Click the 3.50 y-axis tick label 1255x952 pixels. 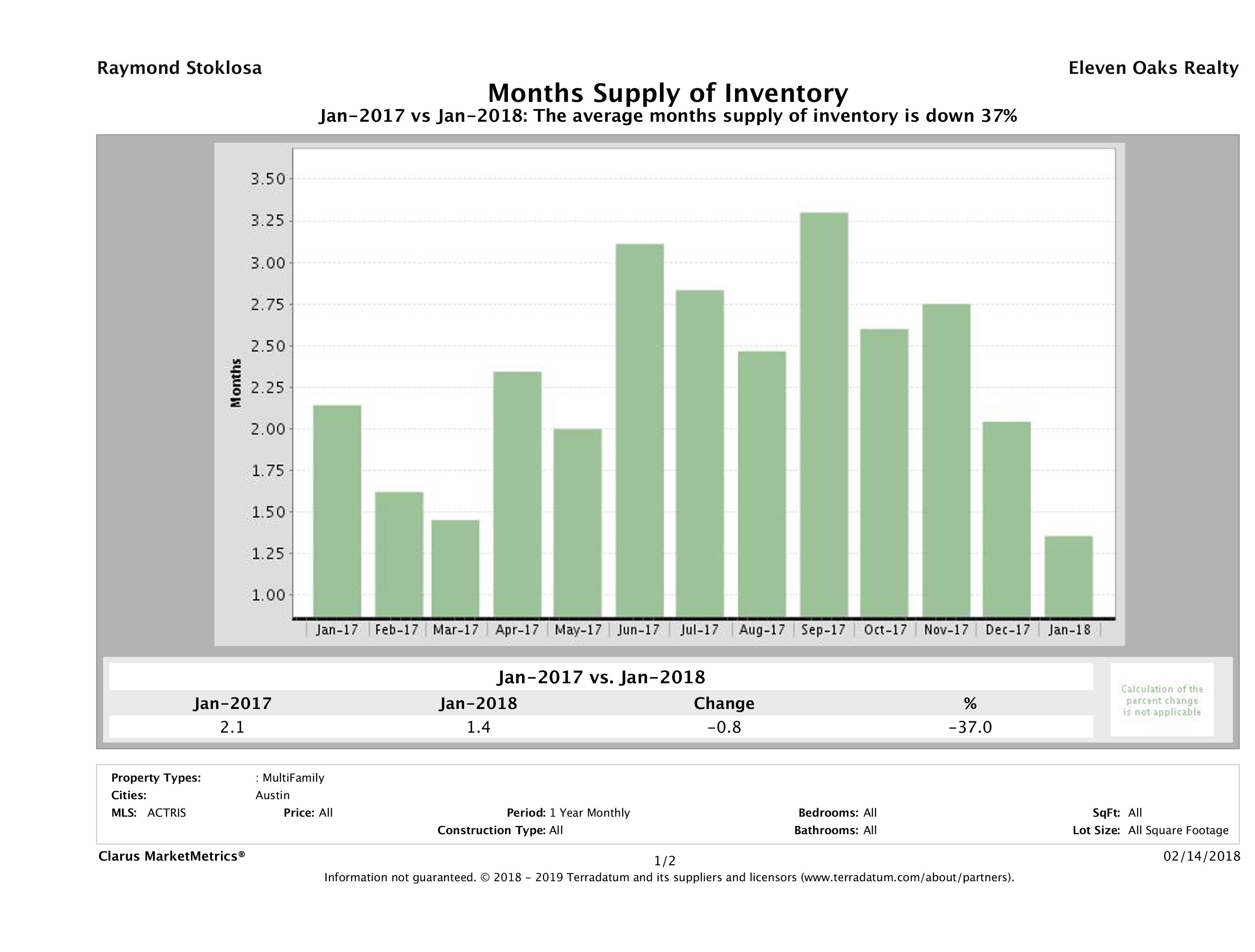click(267, 179)
